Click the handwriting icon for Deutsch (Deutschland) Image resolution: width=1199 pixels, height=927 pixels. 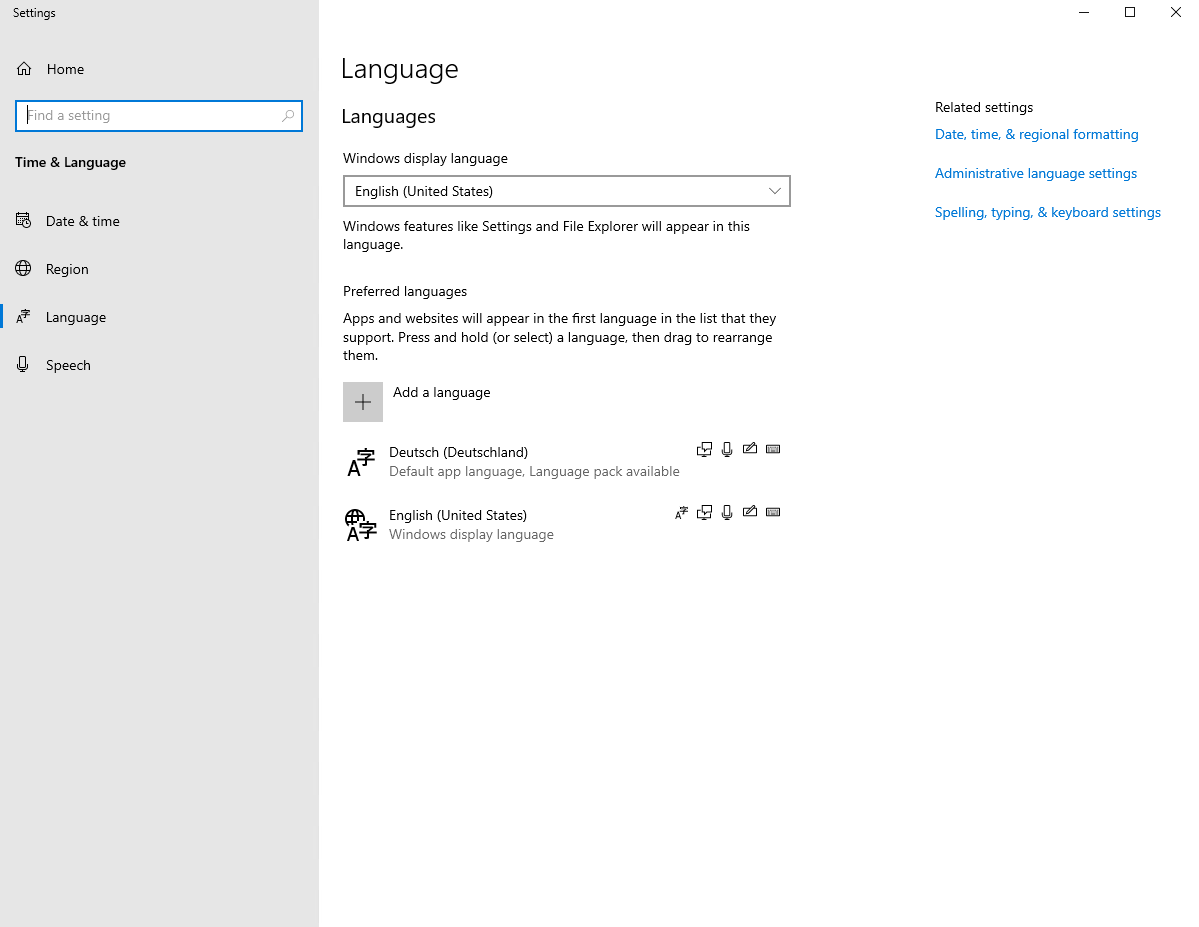(x=750, y=449)
